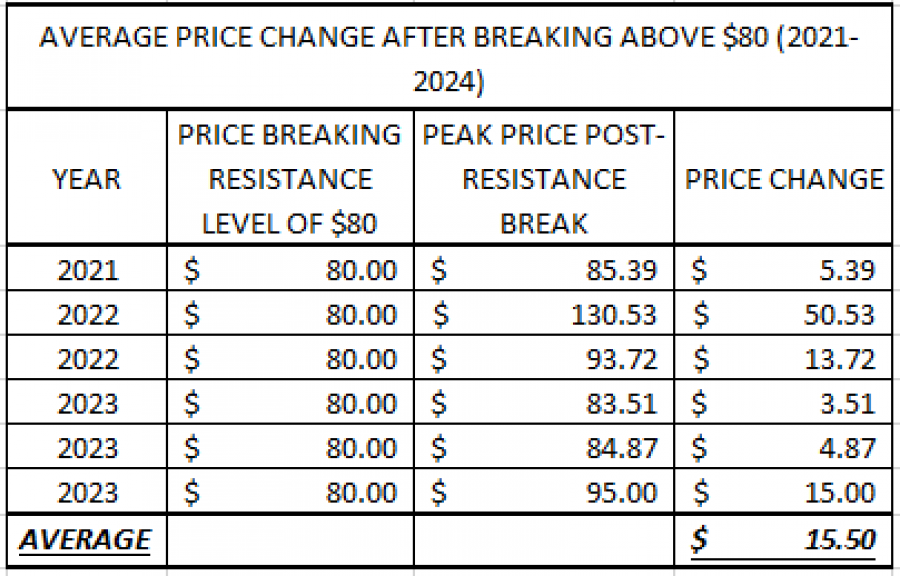This screenshot has width=900, height=576.
Task: Click the YEAR column header
Action: coord(87,178)
